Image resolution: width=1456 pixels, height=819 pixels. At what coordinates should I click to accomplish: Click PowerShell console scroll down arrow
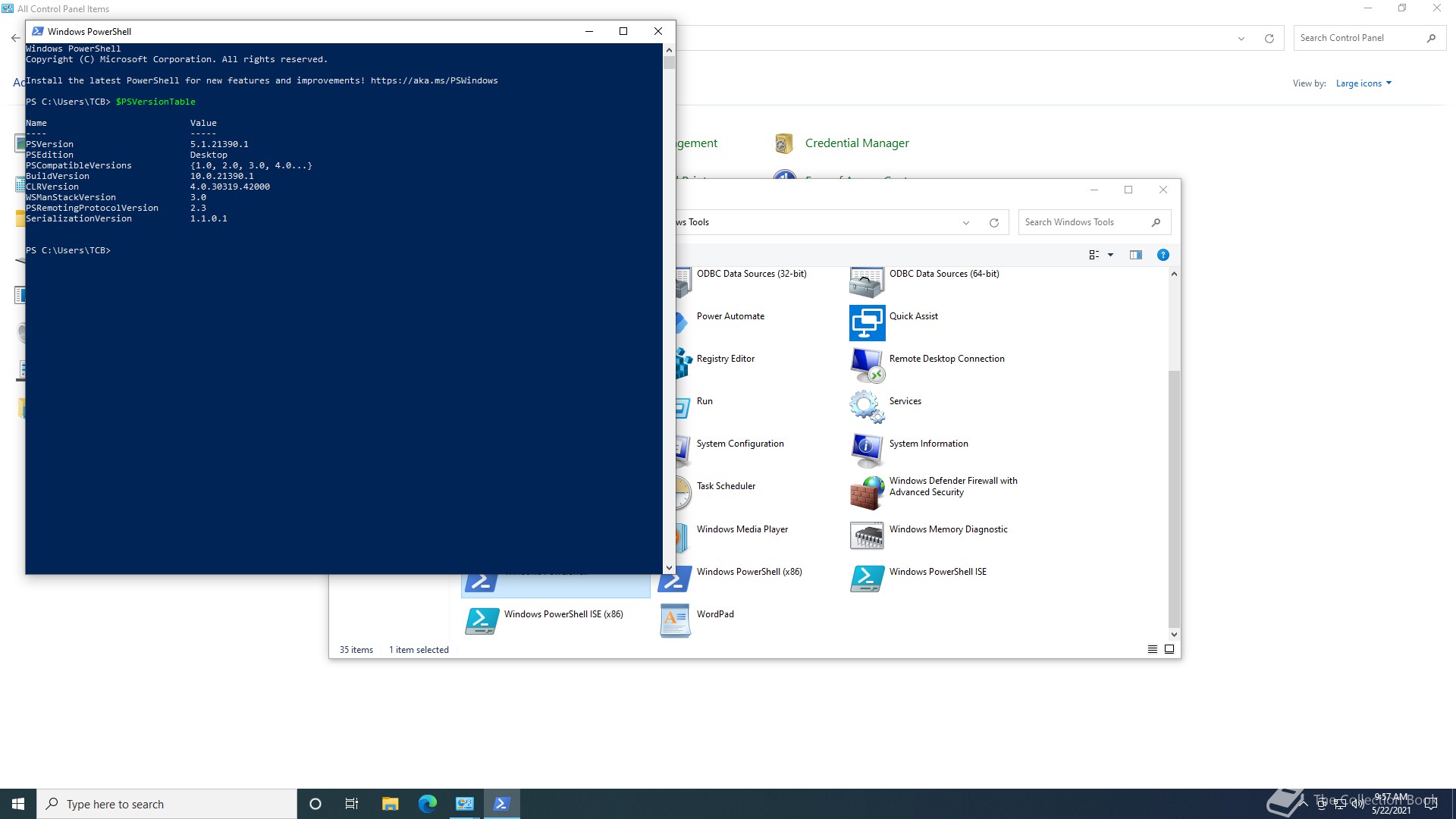(x=669, y=567)
